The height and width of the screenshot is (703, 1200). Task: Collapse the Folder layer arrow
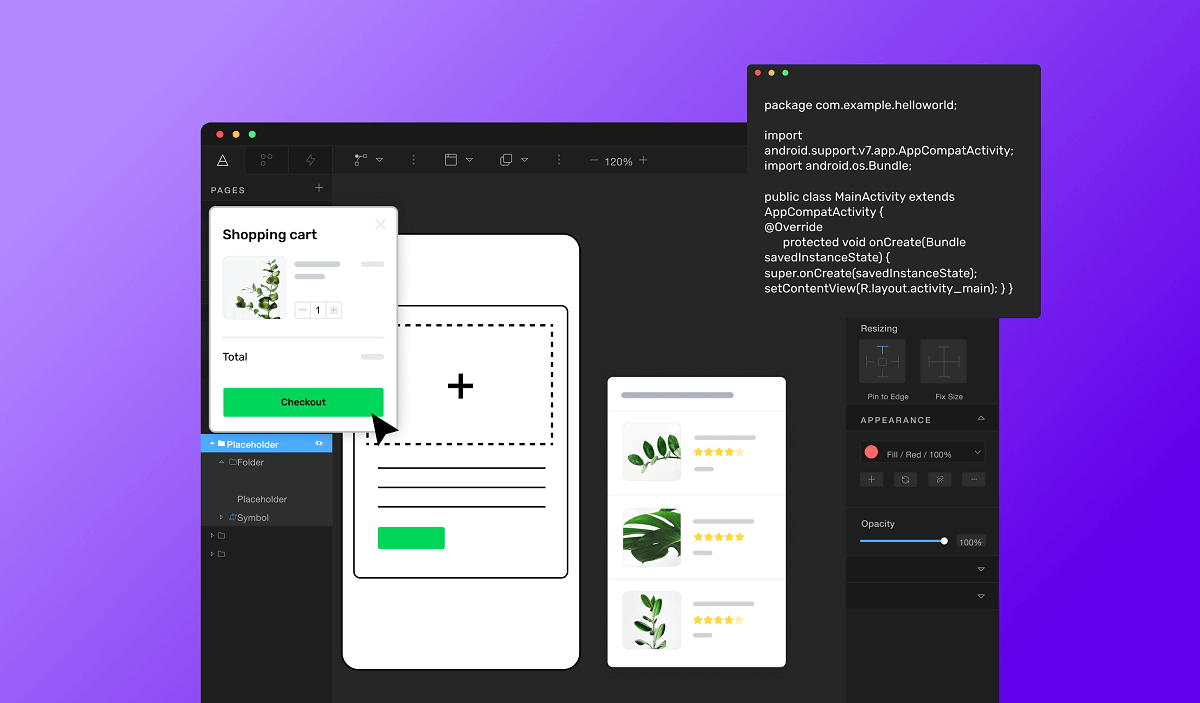coord(221,462)
